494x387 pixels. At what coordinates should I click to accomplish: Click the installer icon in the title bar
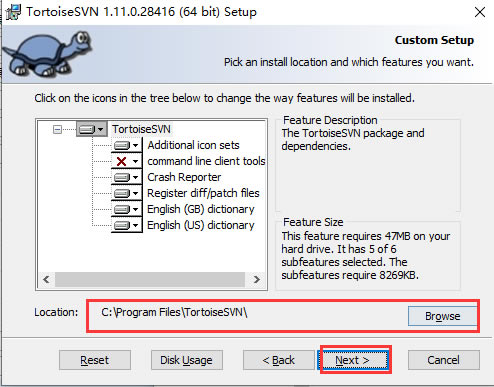point(13,12)
